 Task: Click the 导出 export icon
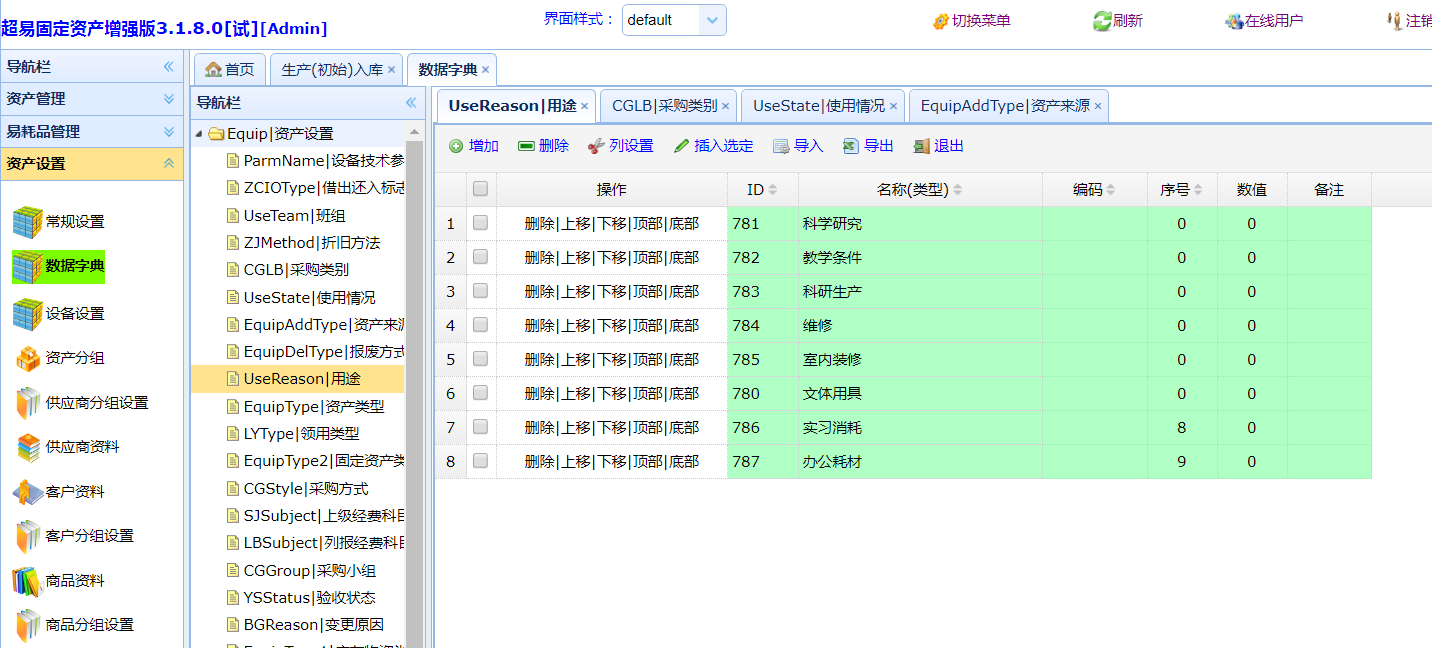tap(851, 146)
